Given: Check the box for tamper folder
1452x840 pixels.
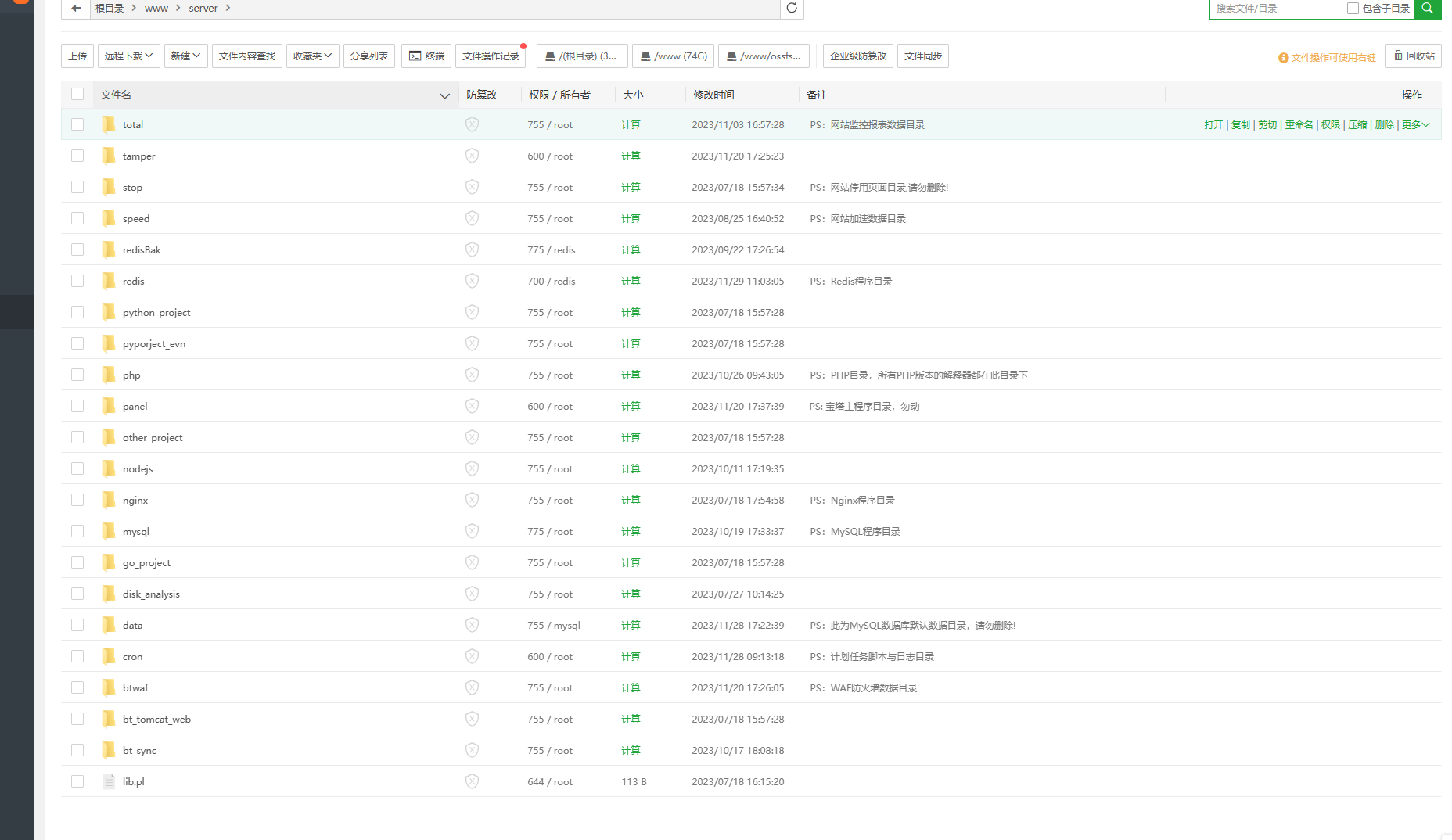Looking at the screenshot, I should point(77,156).
